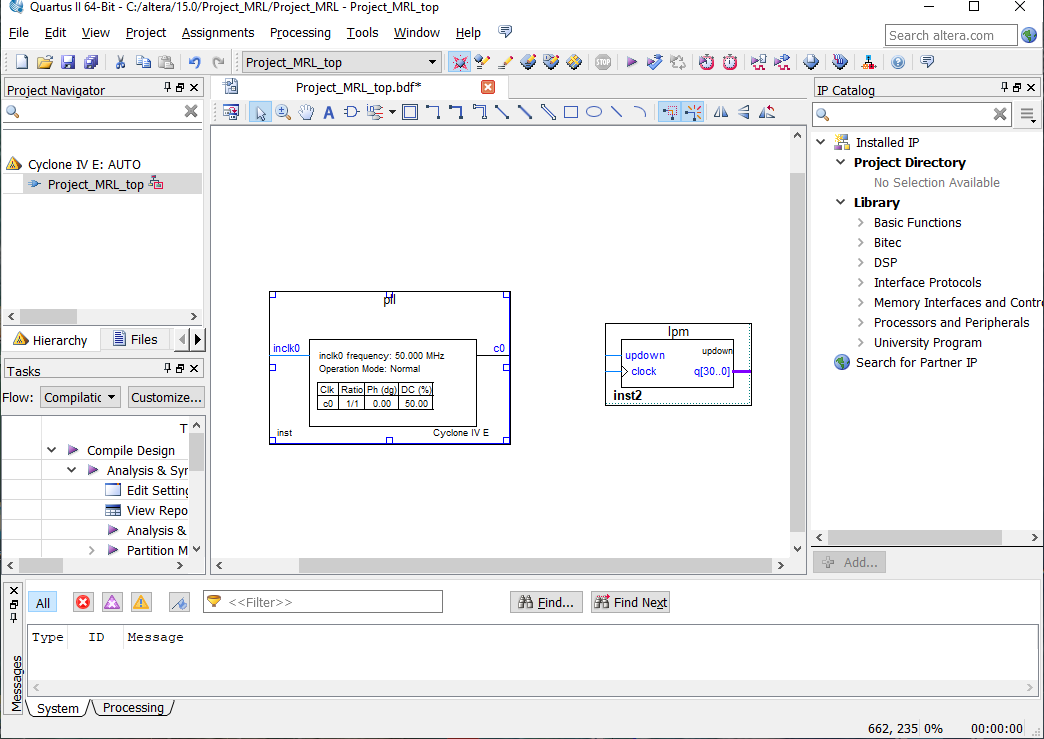Toggle the warning messages filter

coord(140,603)
